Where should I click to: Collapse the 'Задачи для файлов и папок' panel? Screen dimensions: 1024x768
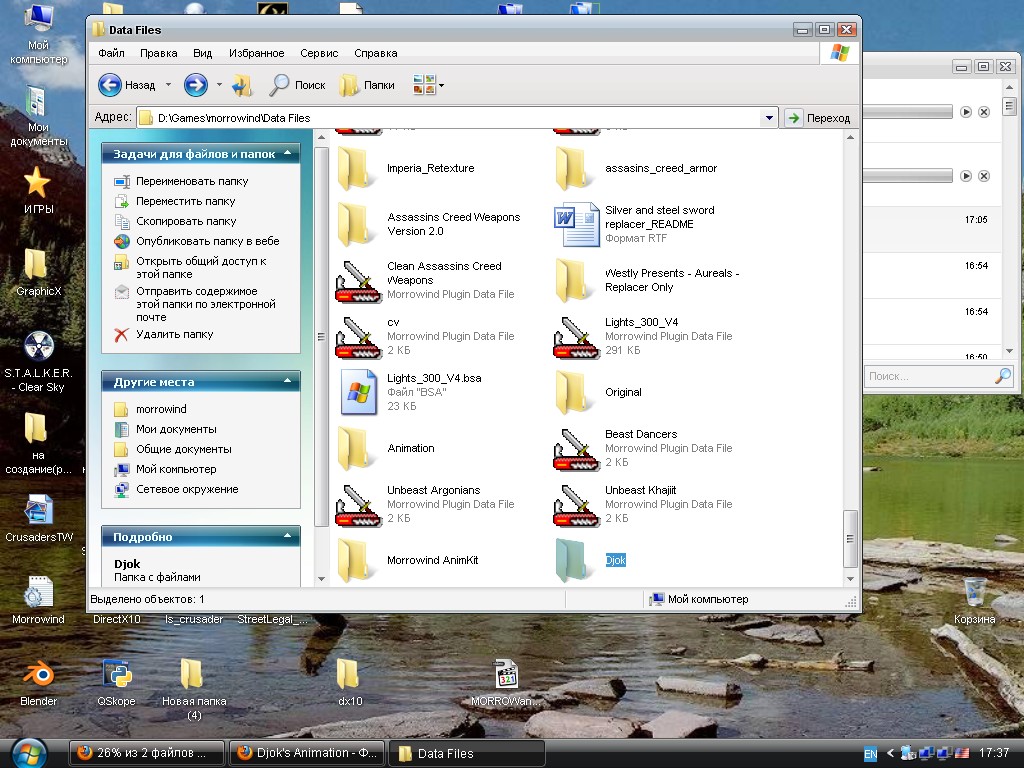[287, 153]
